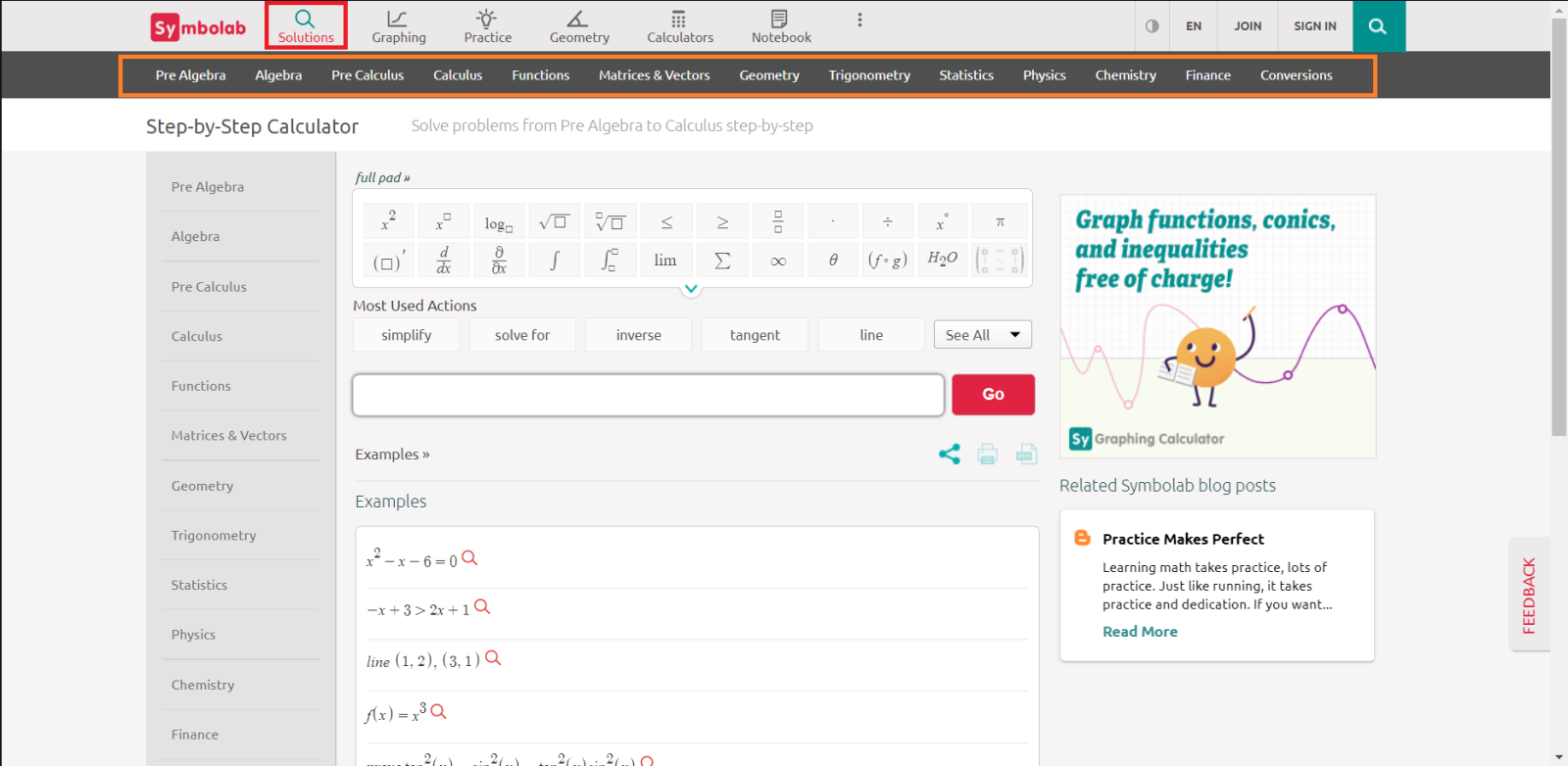
Task: Click the teal search icon in header
Action: coord(1378,26)
